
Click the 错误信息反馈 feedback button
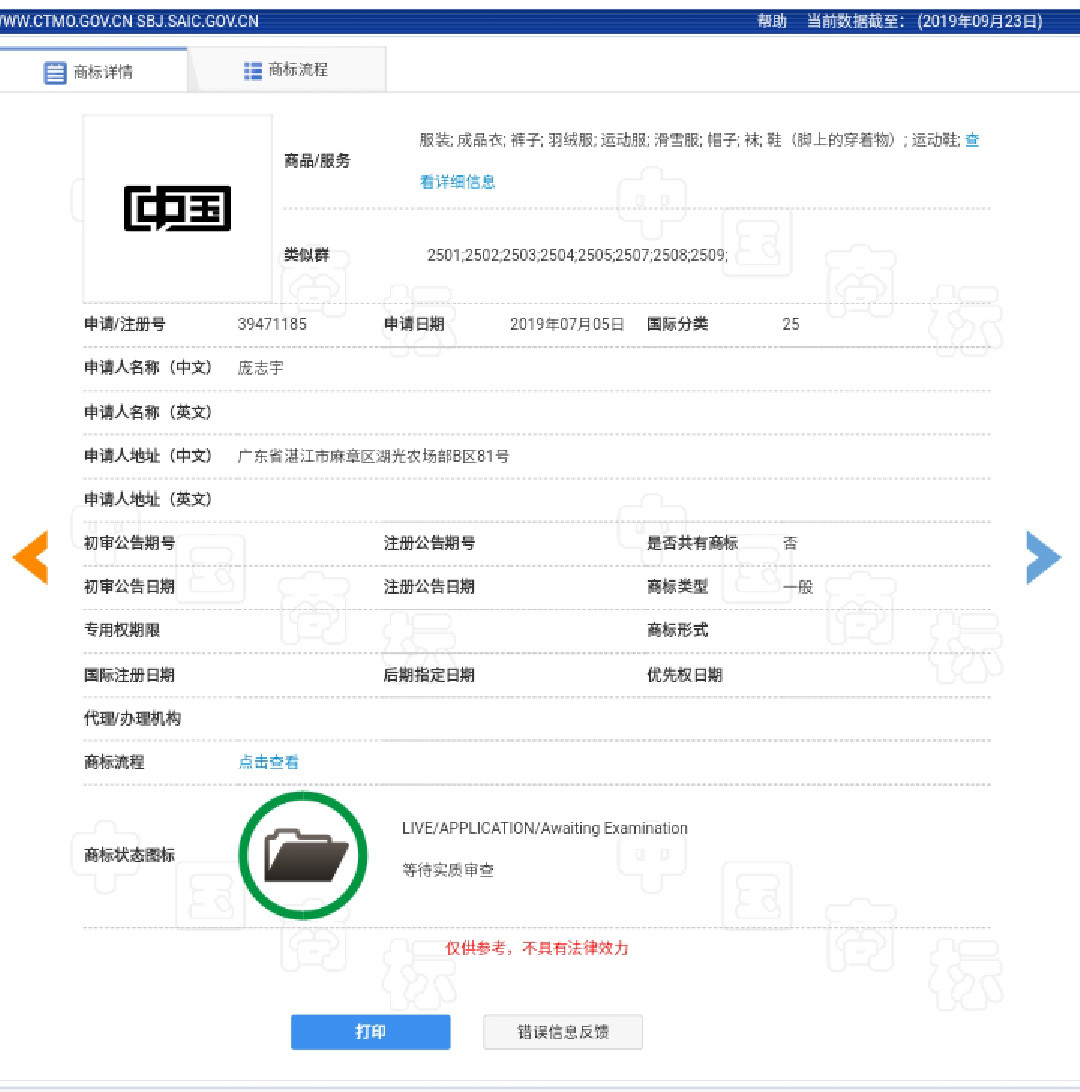[x=562, y=1032]
